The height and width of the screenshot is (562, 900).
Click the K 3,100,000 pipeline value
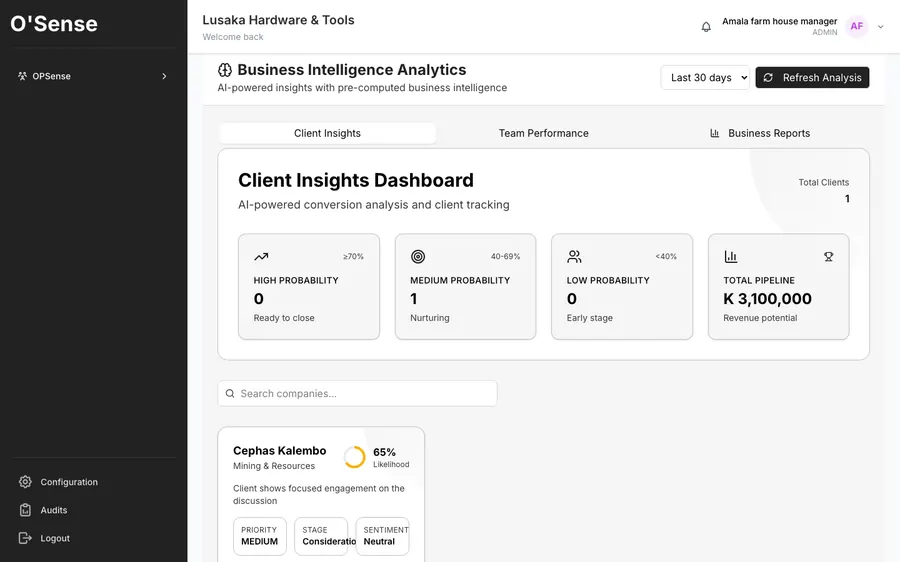[767, 299]
